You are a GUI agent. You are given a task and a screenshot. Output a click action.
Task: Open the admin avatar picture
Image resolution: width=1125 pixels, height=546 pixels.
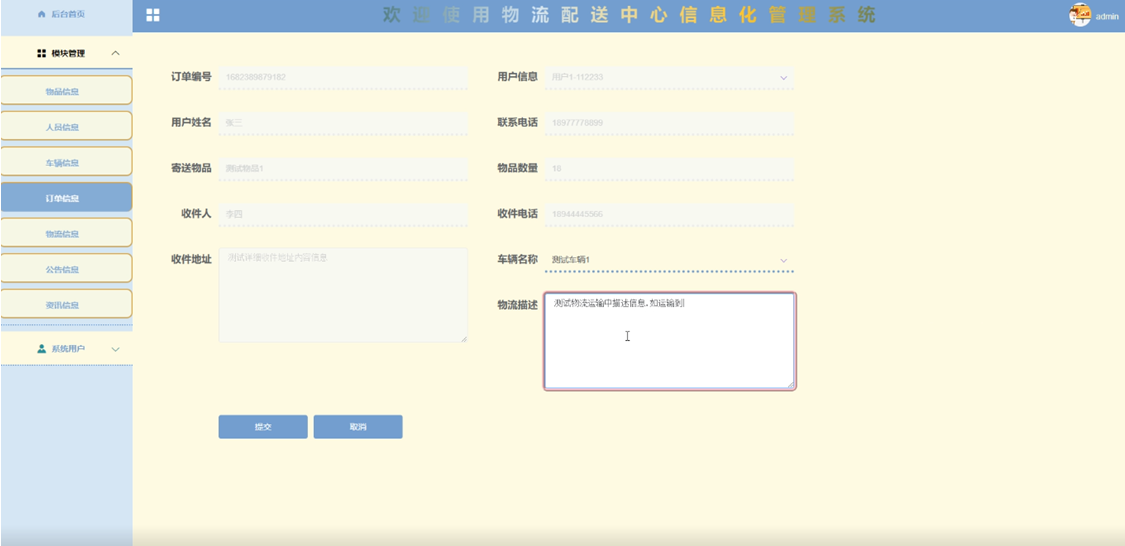(1080, 14)
